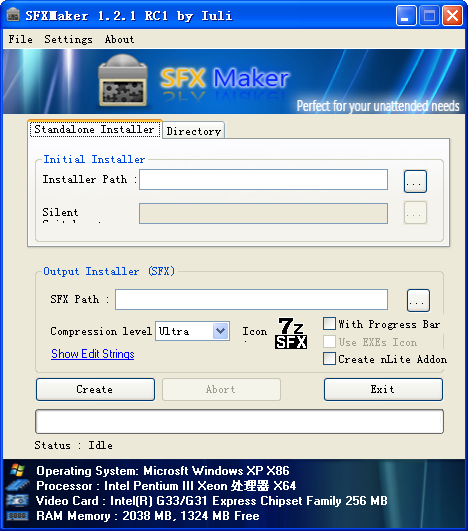Switch to the Directory tab
The width and height of the screenshot is (468, 531).
point(194,131)
